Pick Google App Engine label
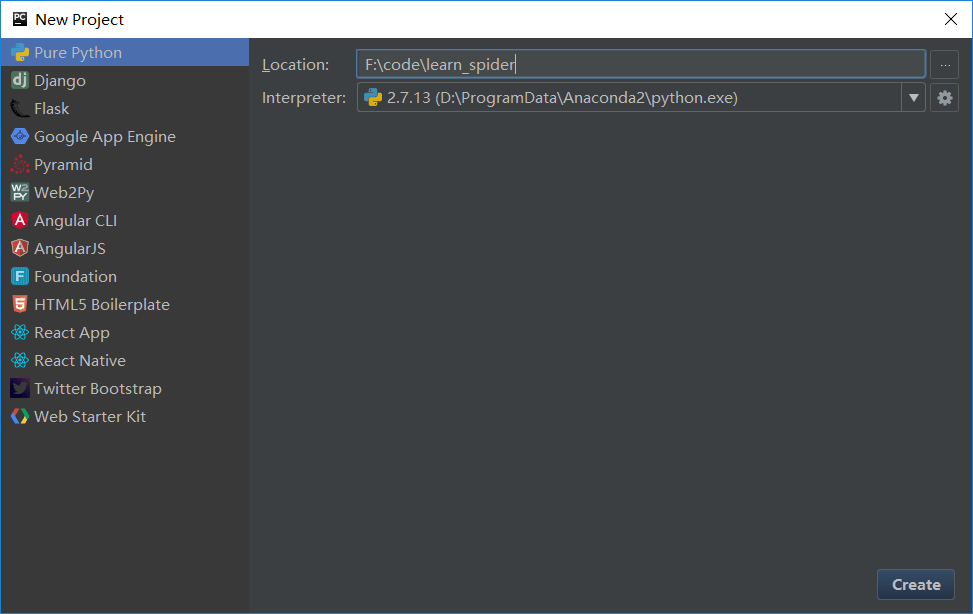The height and width of the screenshot is (614, 973). tap(105, 137)
